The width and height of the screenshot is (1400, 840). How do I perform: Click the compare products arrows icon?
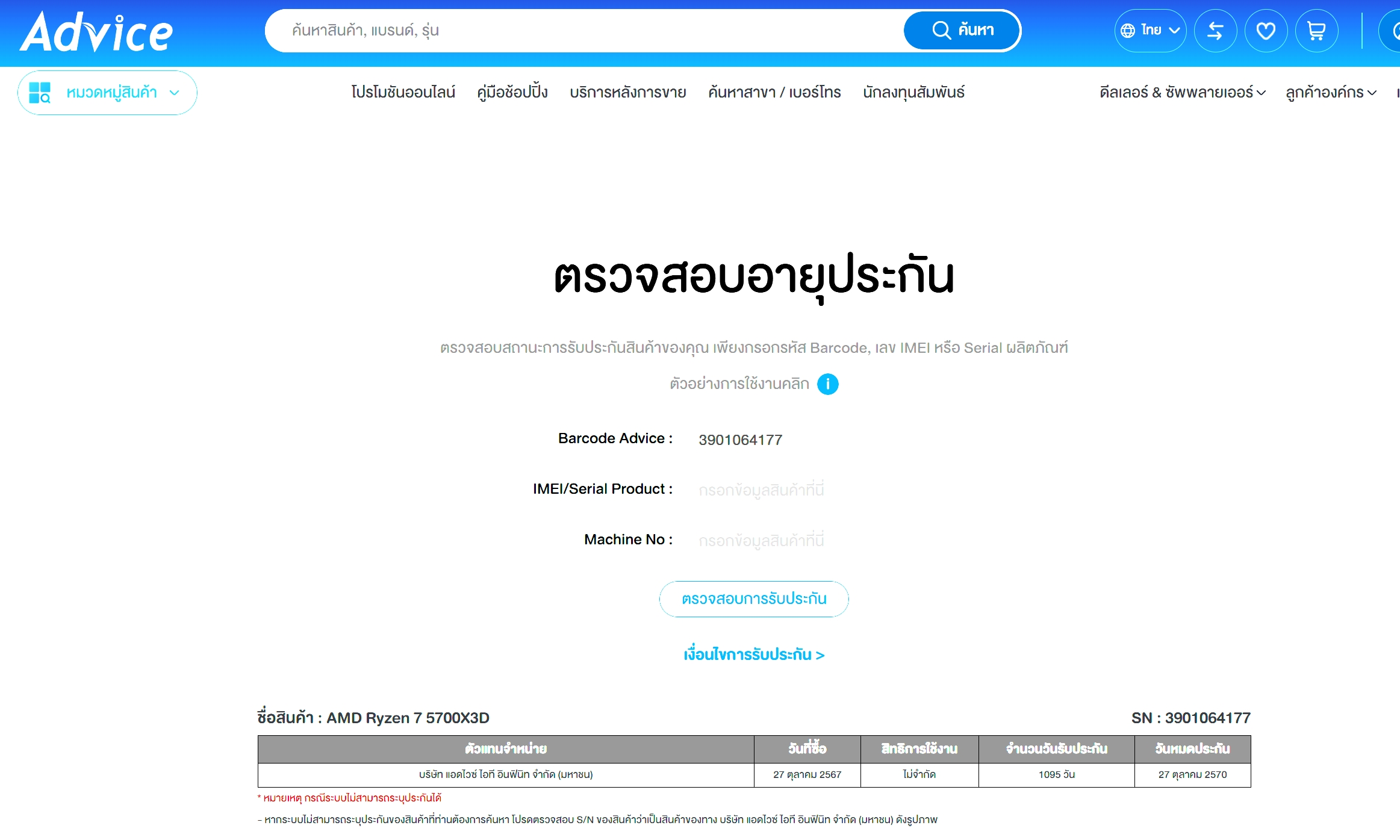pyautogui.click(x=1215, y=31)
